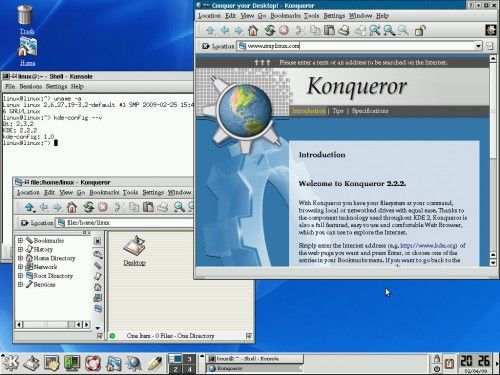Reload page in web browser Konqueror

[x=269, y=31]
